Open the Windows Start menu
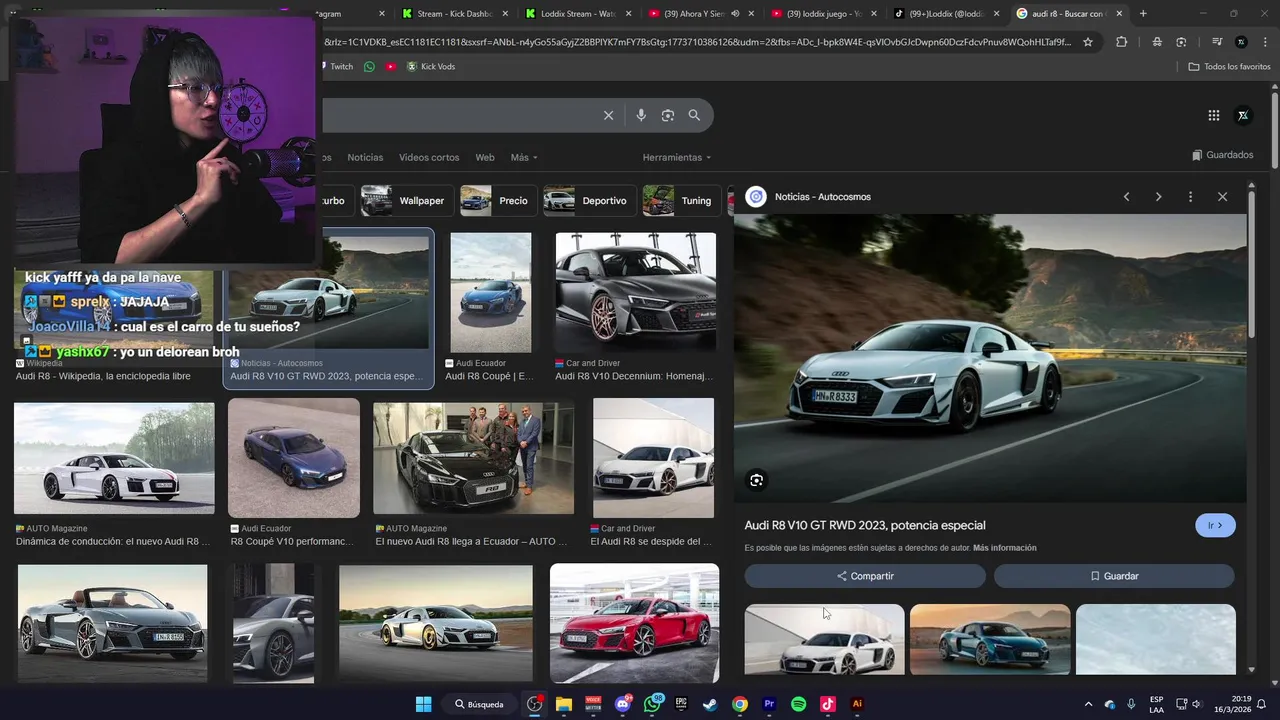Screen dimensions: 1280x720 click(x=423, y=704)
